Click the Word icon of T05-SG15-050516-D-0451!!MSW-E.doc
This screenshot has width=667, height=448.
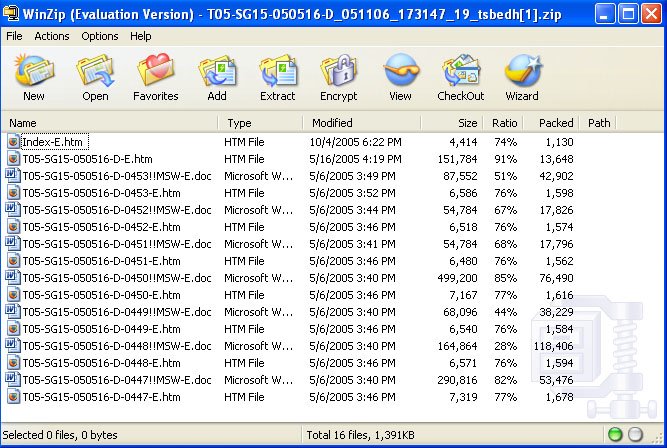click(x=12, y=243)
